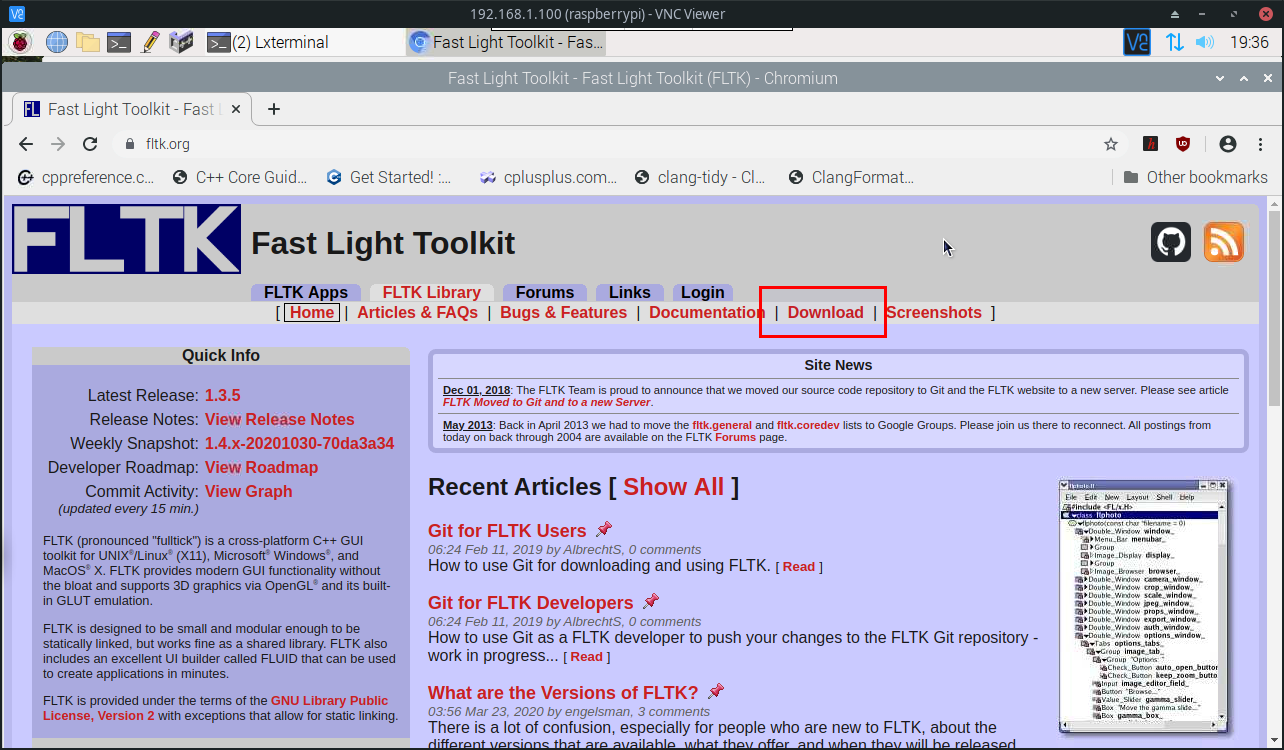Click View Roadmap link
Viewport: 1284px width, 750px height.
pos(261,467)
